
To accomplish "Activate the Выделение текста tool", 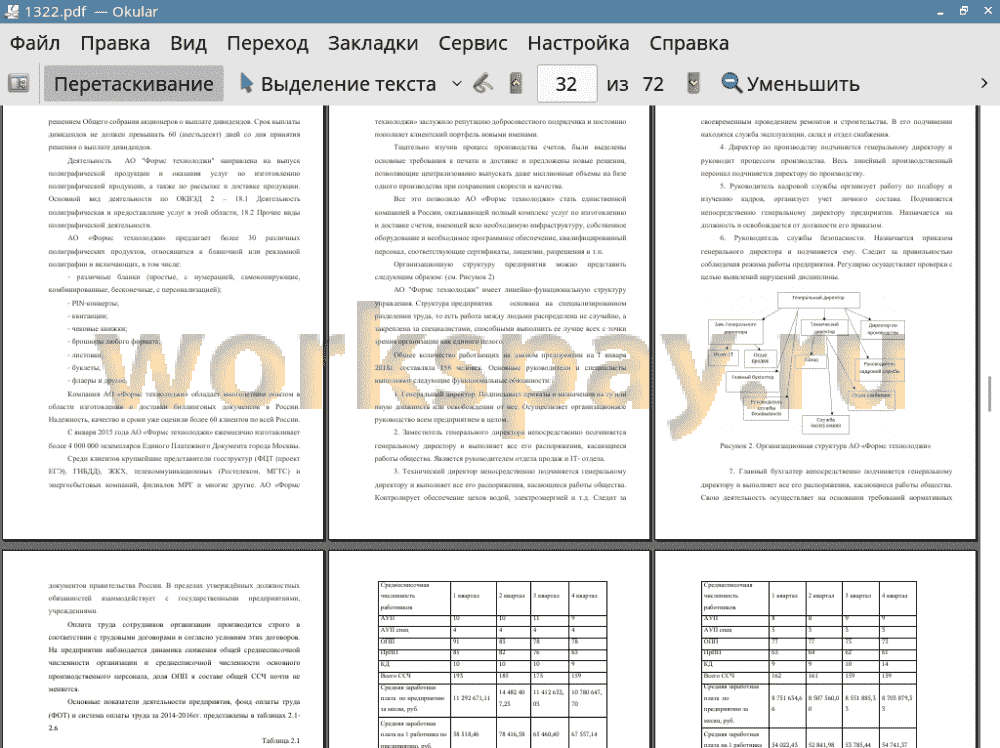I will click(x=339, y=84).
